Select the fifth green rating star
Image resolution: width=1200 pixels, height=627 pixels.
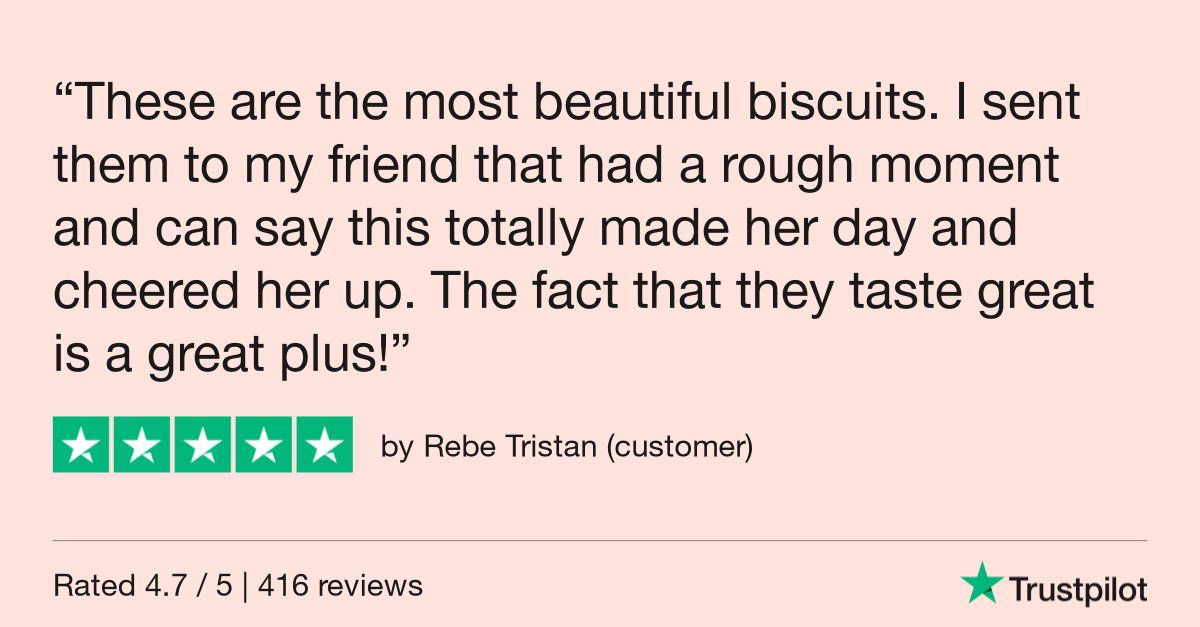(324, 444)
